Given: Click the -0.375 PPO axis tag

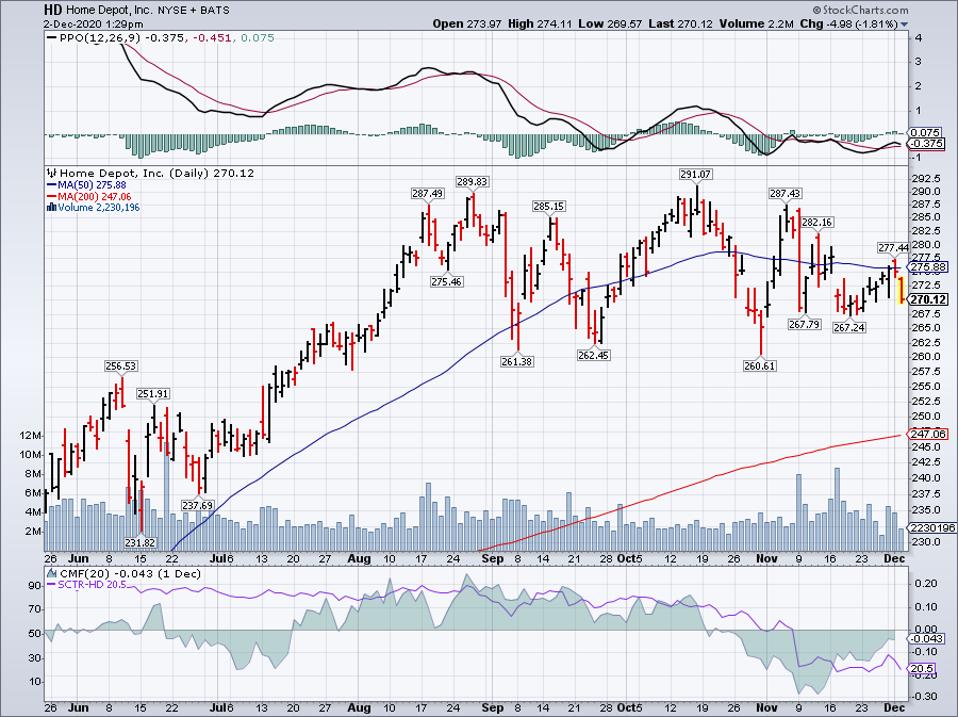Looking at the screenshot, I should [926, 144].
